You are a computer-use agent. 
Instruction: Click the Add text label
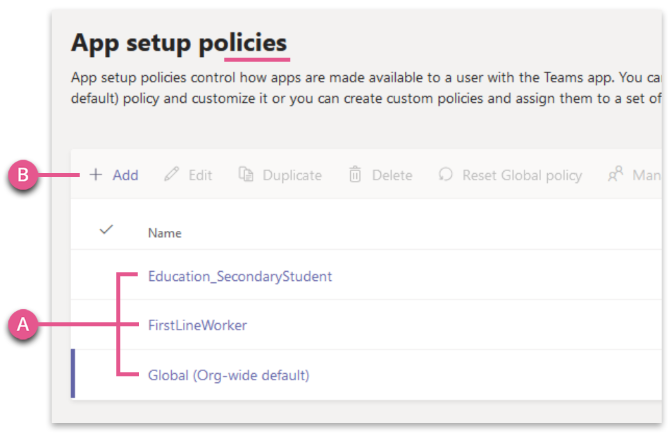click(x=125, y=175)
